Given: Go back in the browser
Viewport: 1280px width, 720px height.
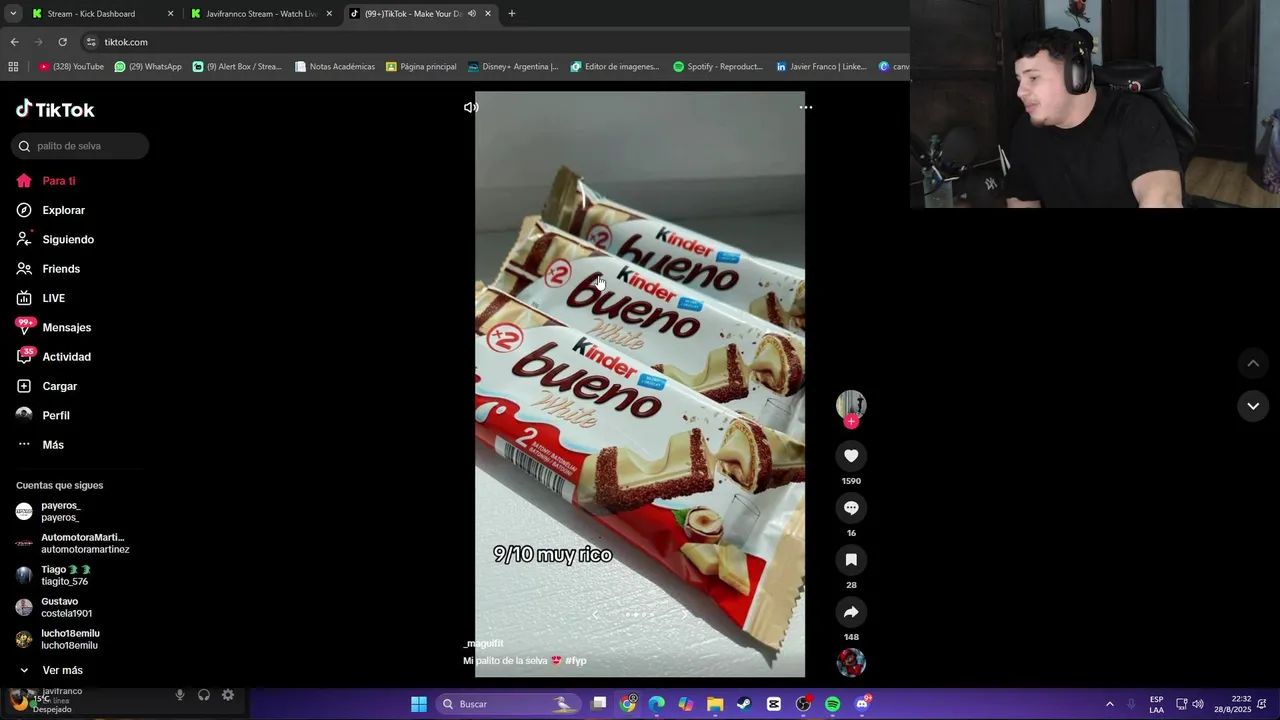Looking at the screenshot, I should (14, 42).
